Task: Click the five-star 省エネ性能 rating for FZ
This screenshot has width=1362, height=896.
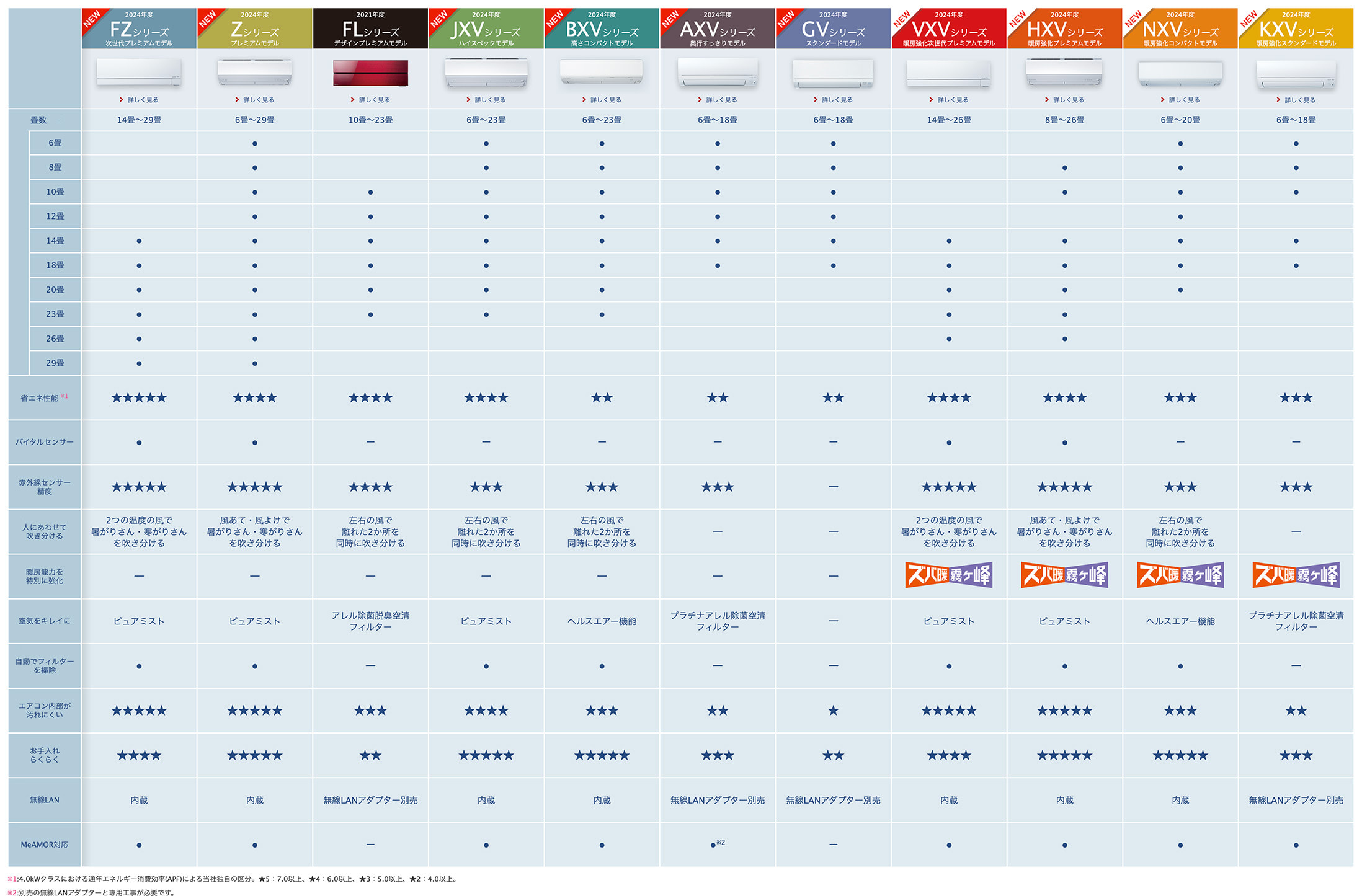Action: [x=139, y=397]
